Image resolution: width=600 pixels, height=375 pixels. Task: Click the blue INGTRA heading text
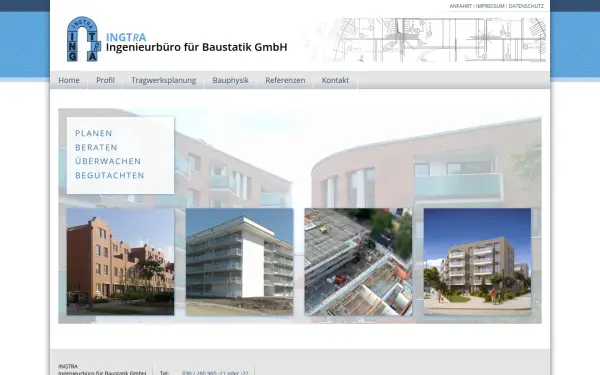click(126, 37)
